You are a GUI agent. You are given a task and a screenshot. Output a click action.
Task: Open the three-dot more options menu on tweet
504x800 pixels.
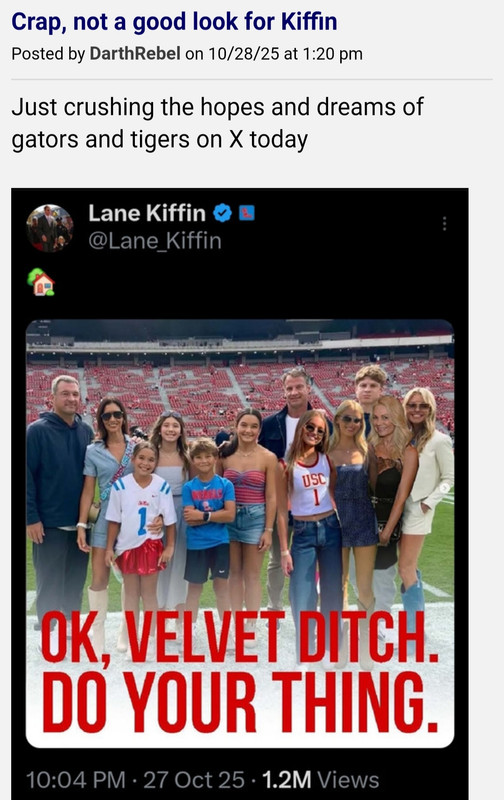point(444,223)
